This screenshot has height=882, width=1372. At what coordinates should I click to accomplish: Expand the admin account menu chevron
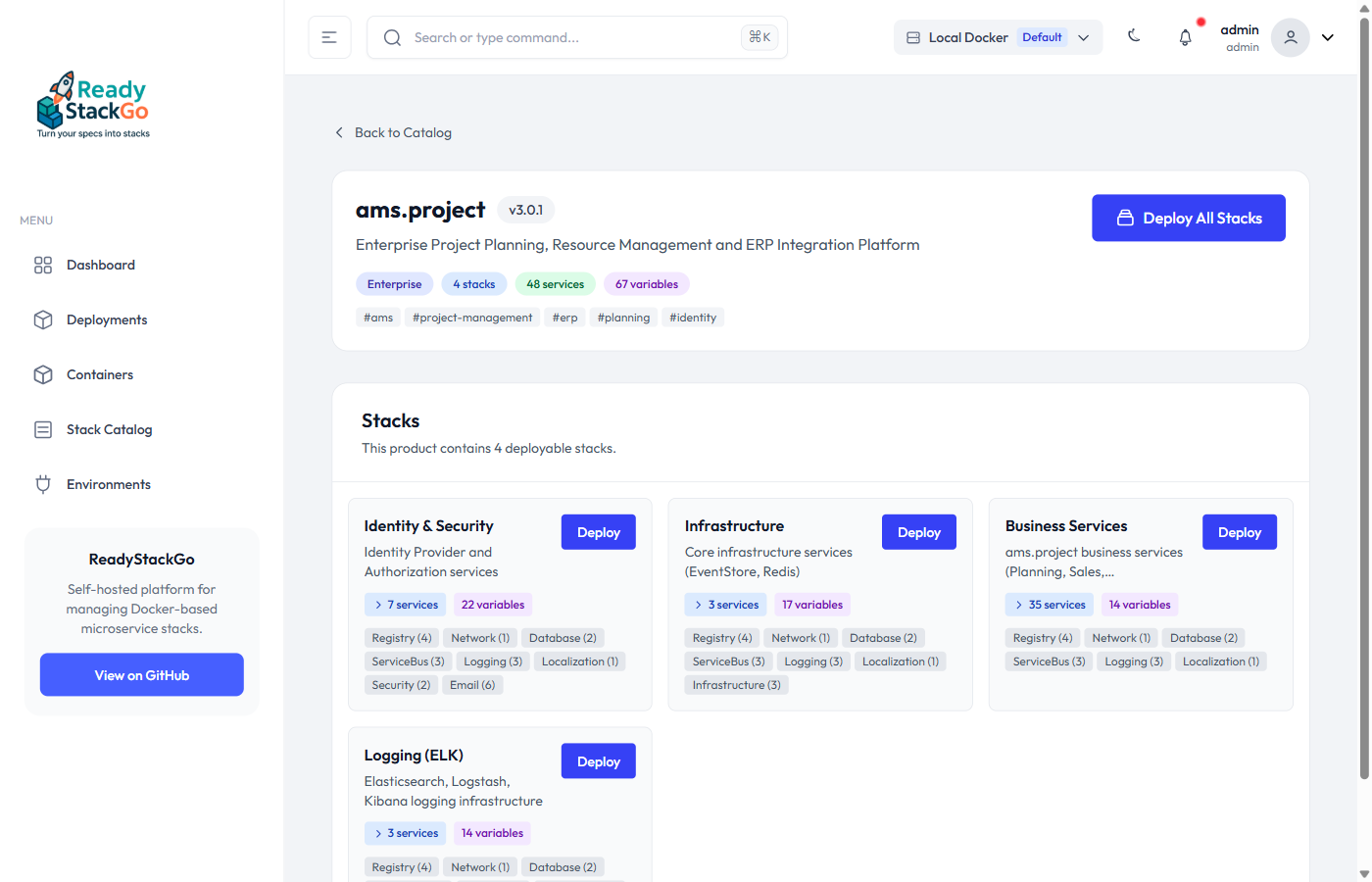pyautogui.click(x=1328, y=37)
